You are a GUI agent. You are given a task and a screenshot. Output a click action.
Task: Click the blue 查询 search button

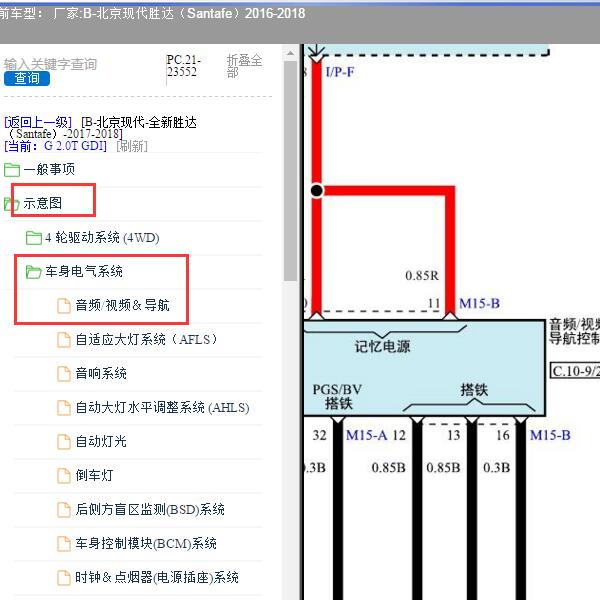(27, 78)
